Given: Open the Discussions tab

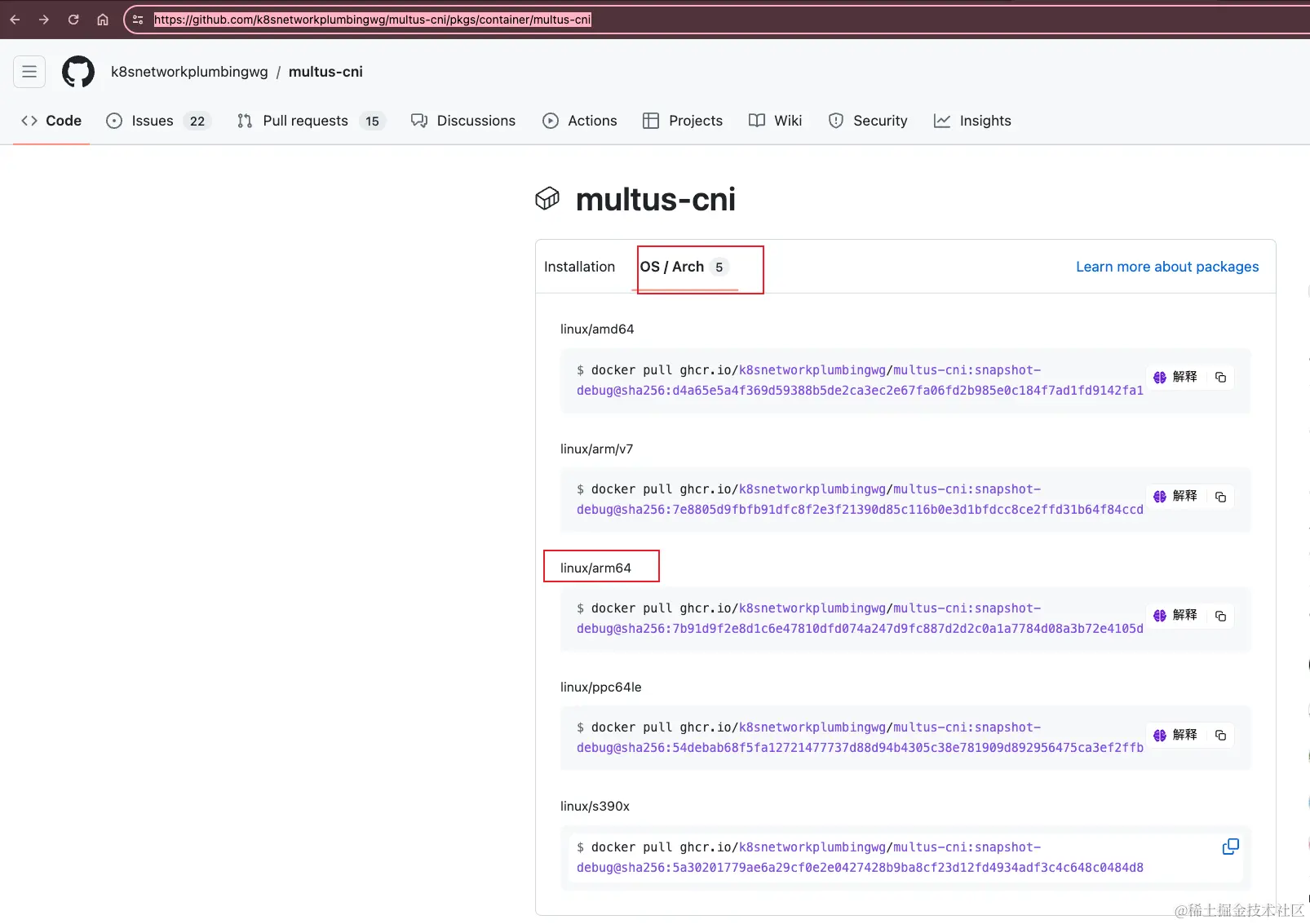Looking at the screenshot, I should point(463,121).
